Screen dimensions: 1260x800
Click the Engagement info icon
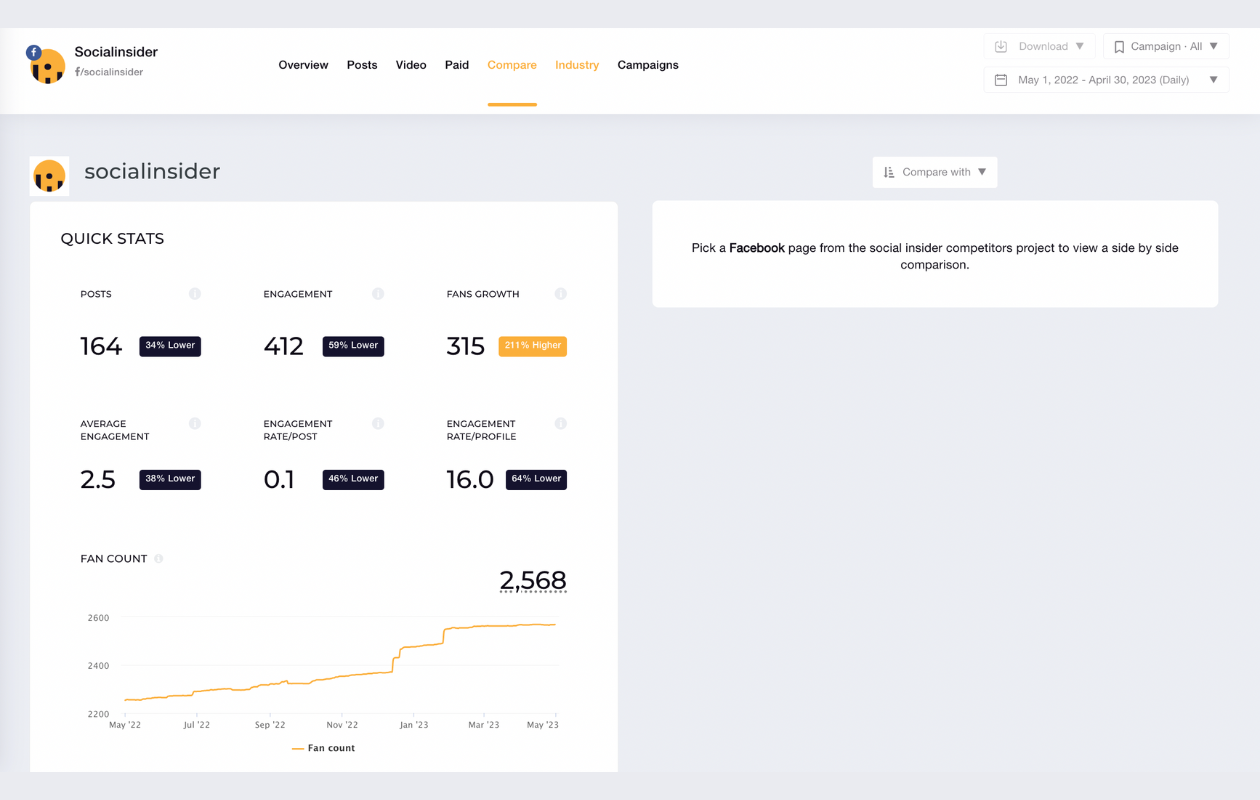(378, 294)
